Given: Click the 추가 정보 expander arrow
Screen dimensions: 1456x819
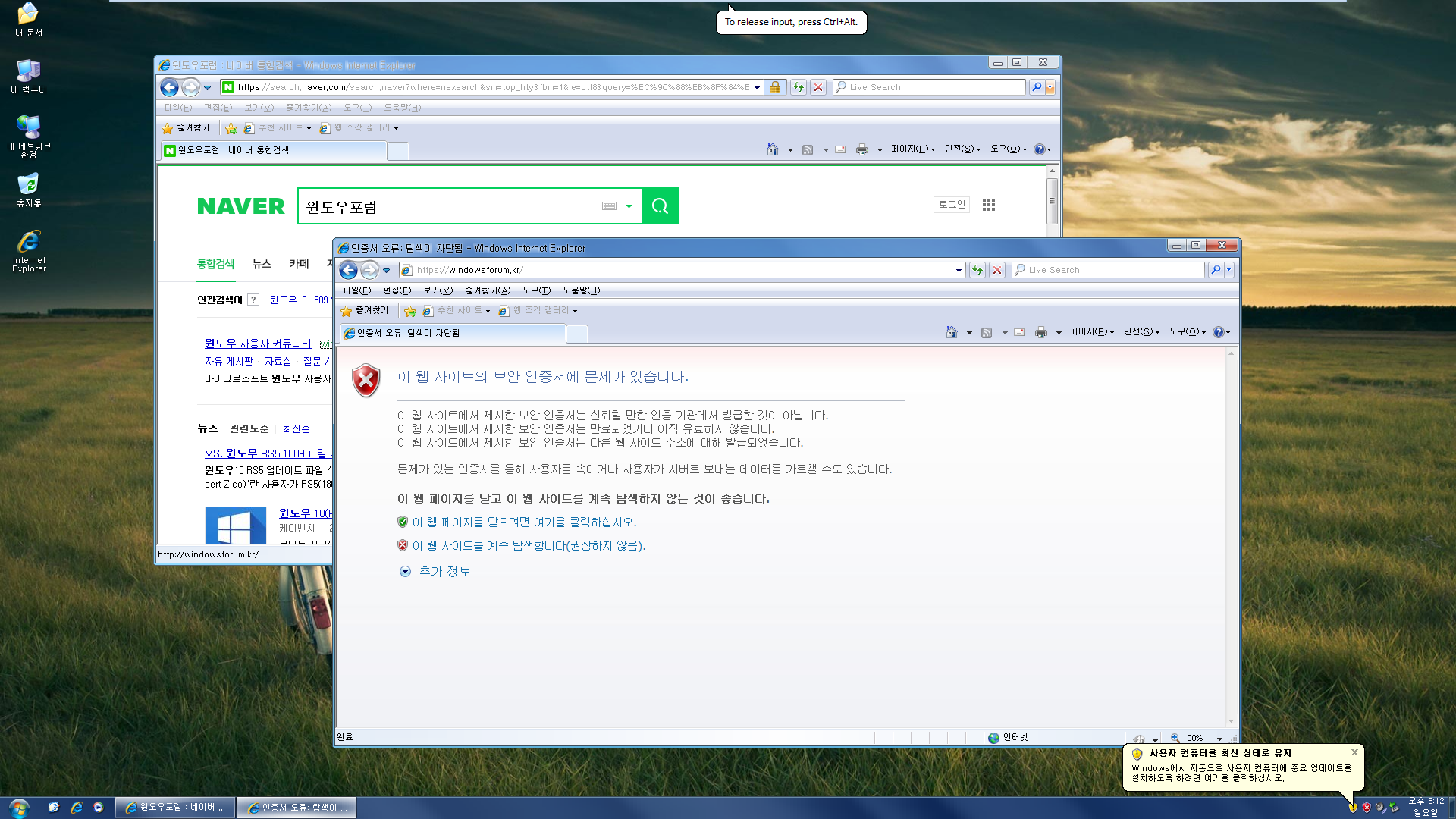Looking at the screenshot, I should tap(404, 570).
